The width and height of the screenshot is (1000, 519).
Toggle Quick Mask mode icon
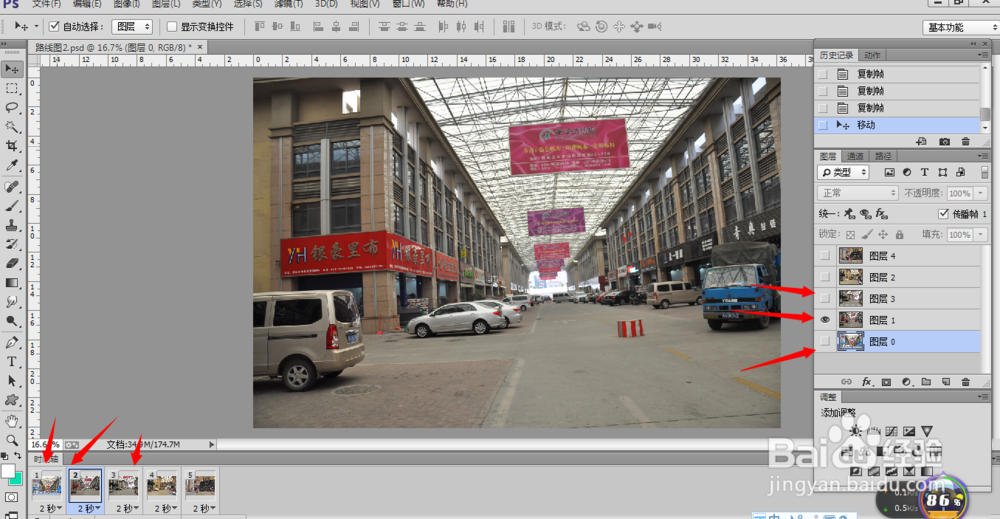[x=11, y=497]
